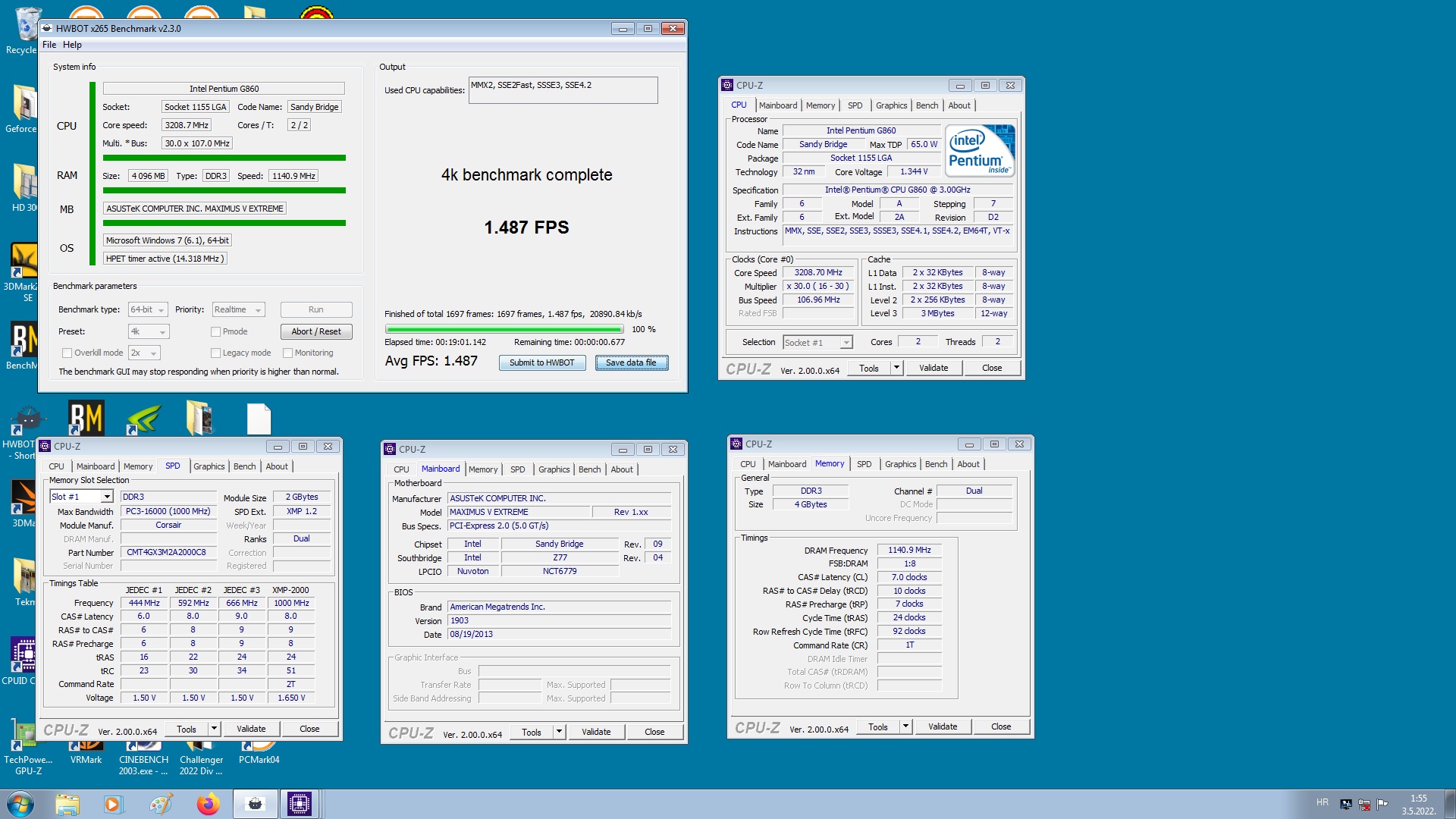Switch to HWBOT x265 Benchmark taskbar button

[x=255, y=804]
